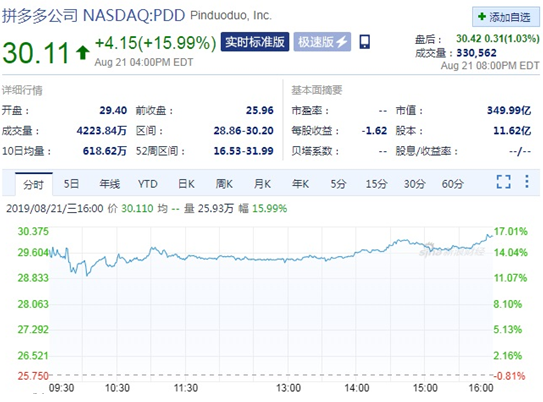The image size is (543, 402).
Task: Select the 日K daily candlestick tab
Action: pyautogui.click(x=186, y=184)
